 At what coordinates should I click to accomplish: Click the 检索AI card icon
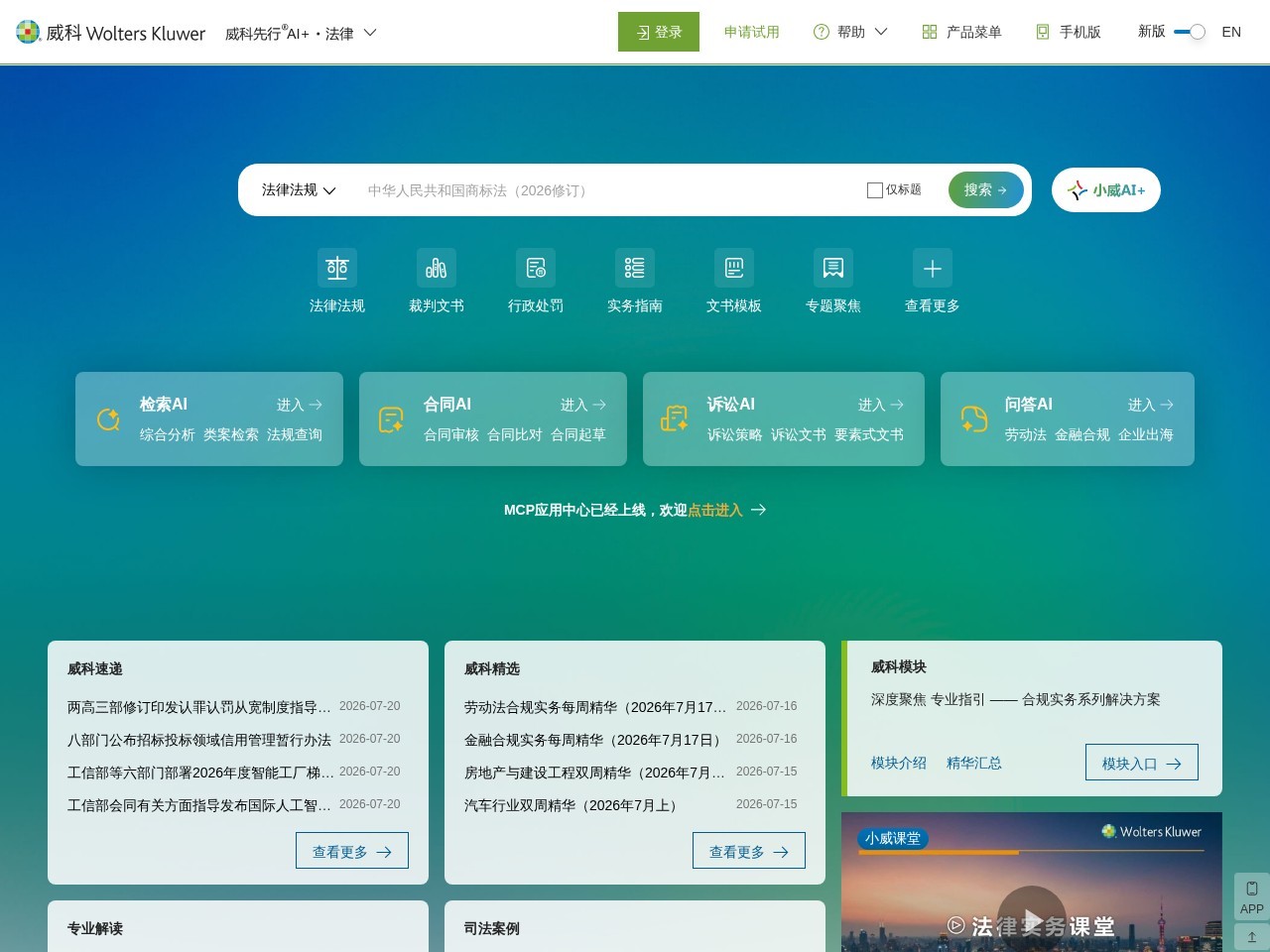[108, 419]
